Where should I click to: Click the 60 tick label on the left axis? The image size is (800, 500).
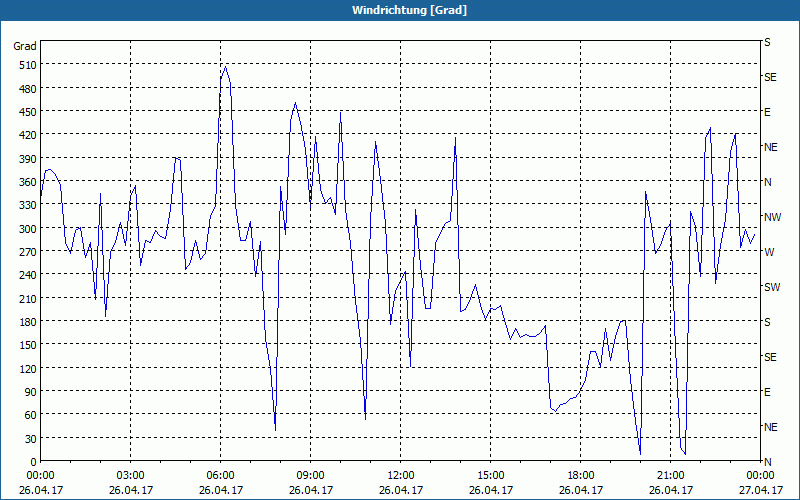(31, 415)
